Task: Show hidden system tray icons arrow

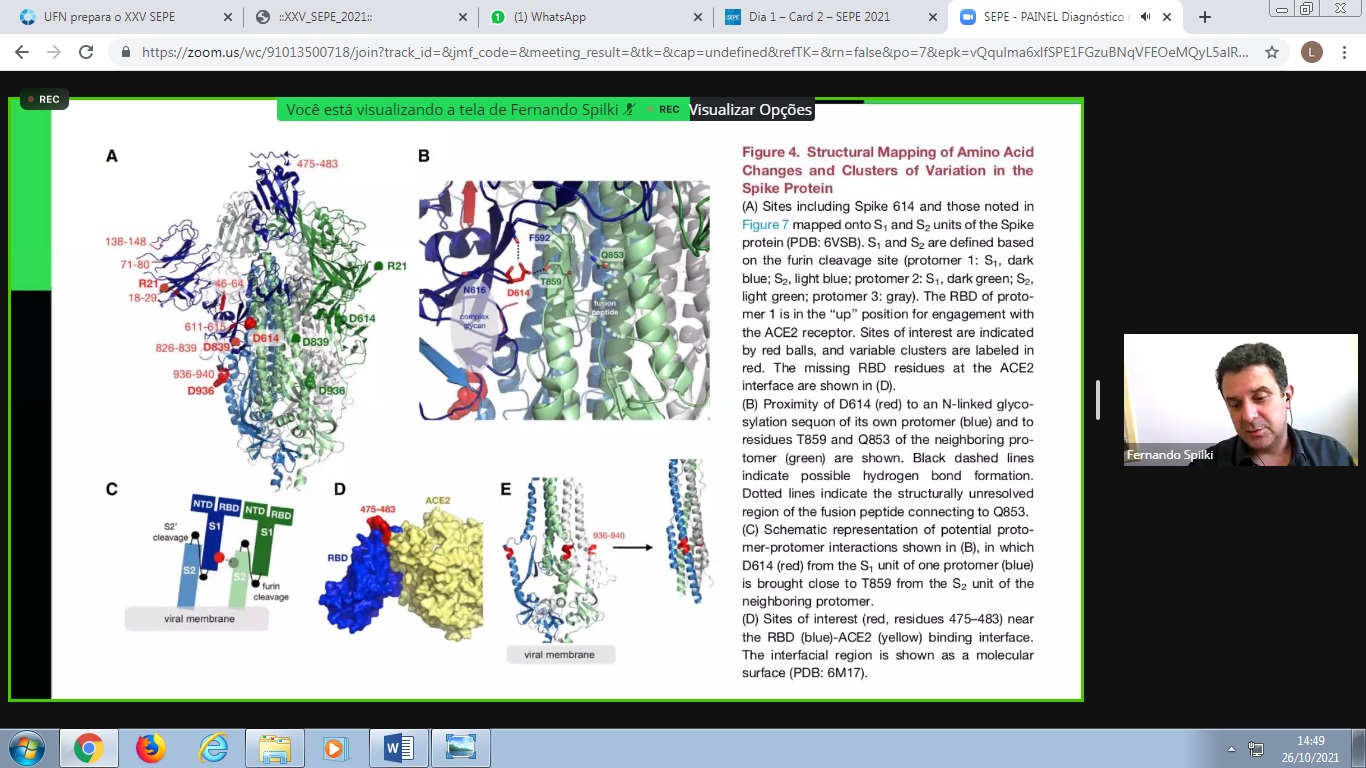Action: [x=1231, y=749]
